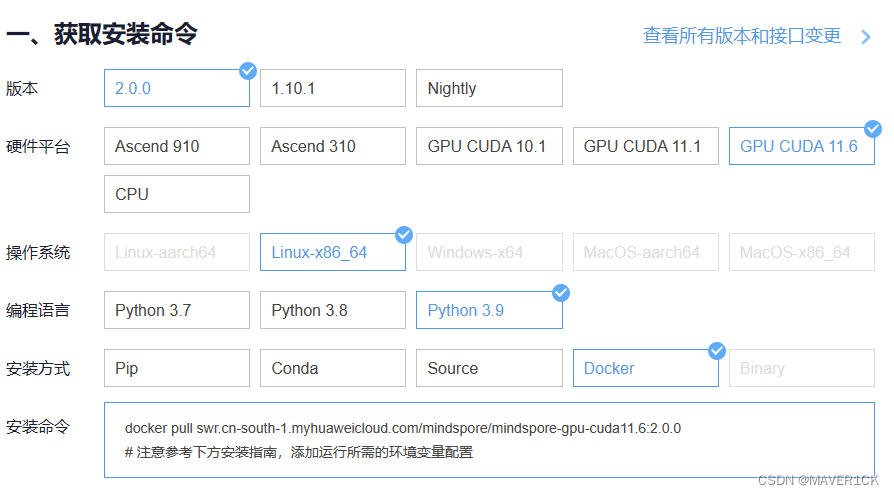Open 查看所有版本和接口变更 link
The image size is (894, 495).
coord(742,35)
